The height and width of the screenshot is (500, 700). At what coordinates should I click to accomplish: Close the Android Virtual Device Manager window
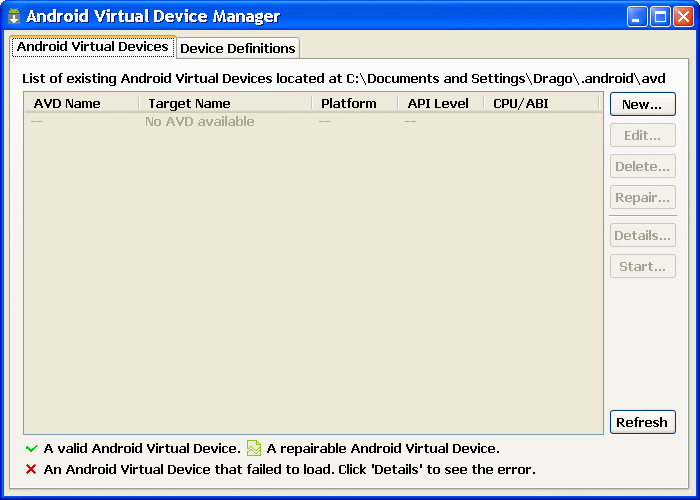(683, 17)
